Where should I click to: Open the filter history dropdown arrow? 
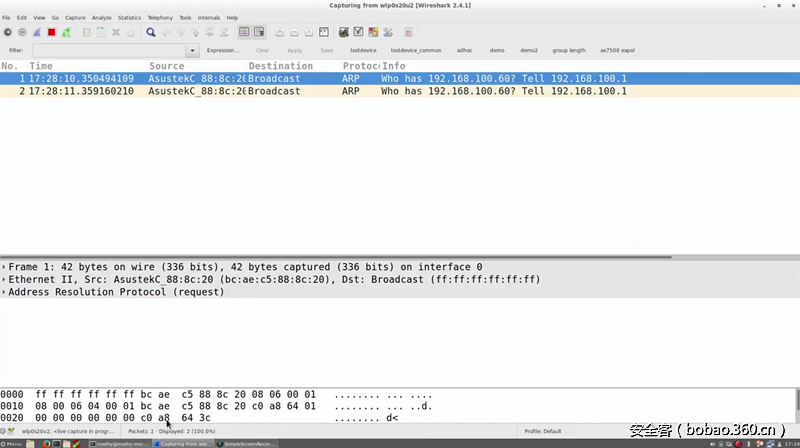tap(192, 51)
